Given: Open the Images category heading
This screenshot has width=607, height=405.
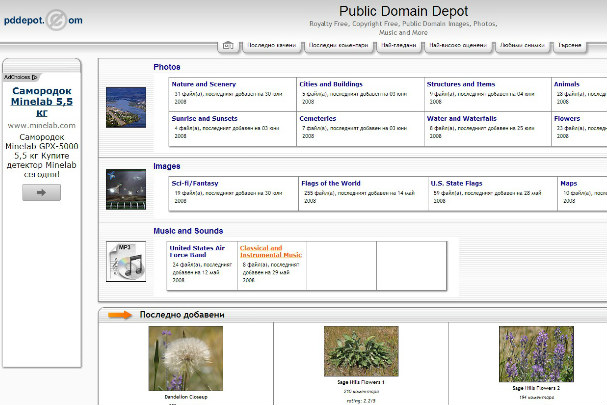Looking at the screenshot, I should click(x=167, y=166).
